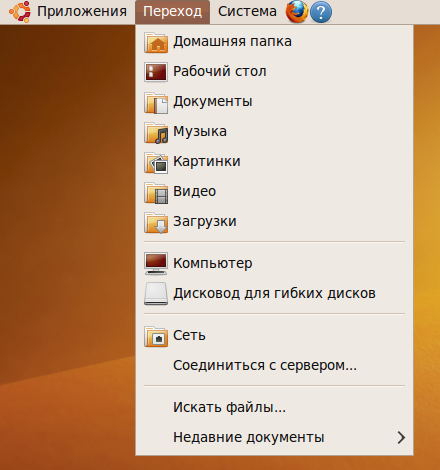Click the network folder icon beside Сеть

click(x=156, y=336)
